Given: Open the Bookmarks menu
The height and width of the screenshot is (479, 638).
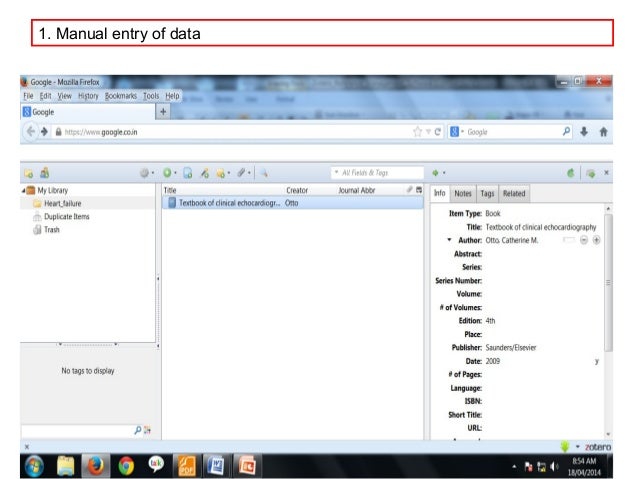Looking at the screenshot, I should point(121,96).
